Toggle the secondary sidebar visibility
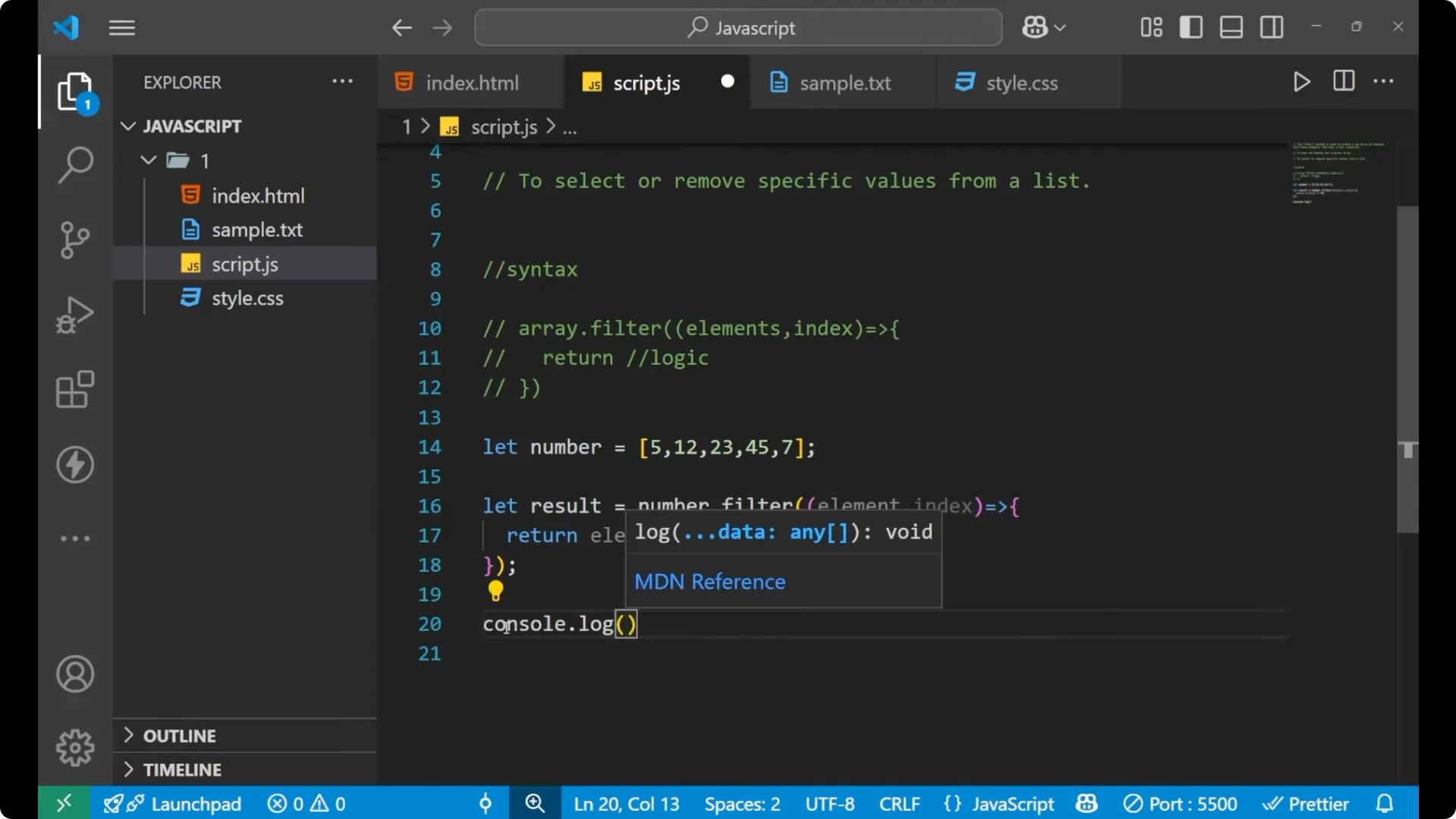Viewport: 1456px width, 819px height. click(1271, 27)
